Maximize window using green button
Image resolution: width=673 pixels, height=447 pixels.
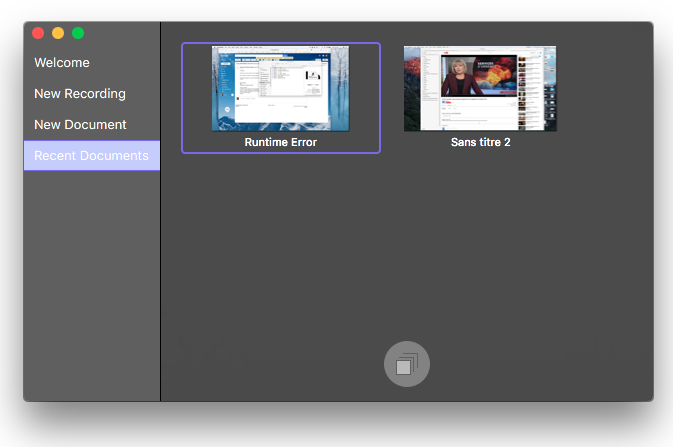click(x=78, y=33)
